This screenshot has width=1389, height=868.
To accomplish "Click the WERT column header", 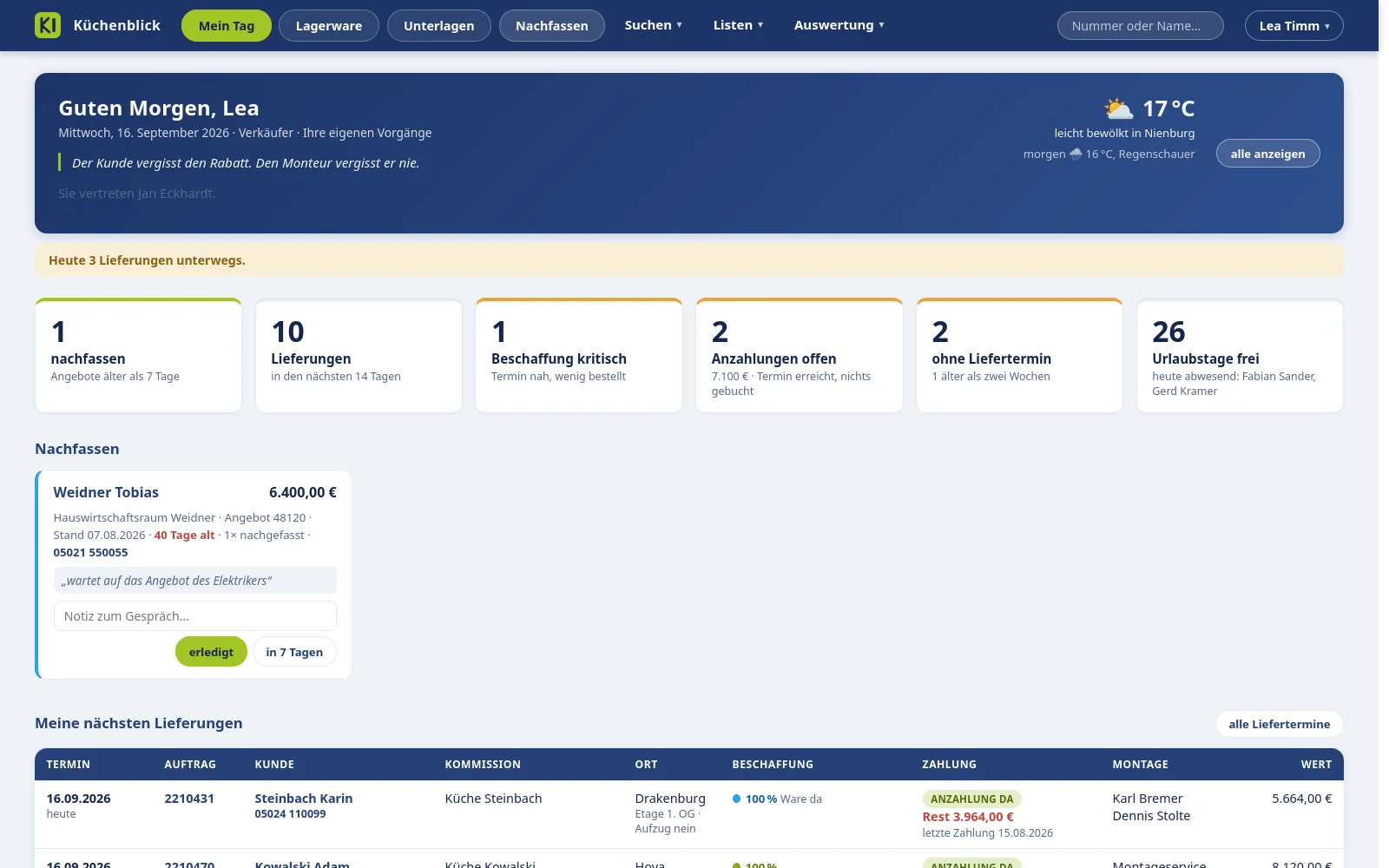I will click(x=1316, y=765).
